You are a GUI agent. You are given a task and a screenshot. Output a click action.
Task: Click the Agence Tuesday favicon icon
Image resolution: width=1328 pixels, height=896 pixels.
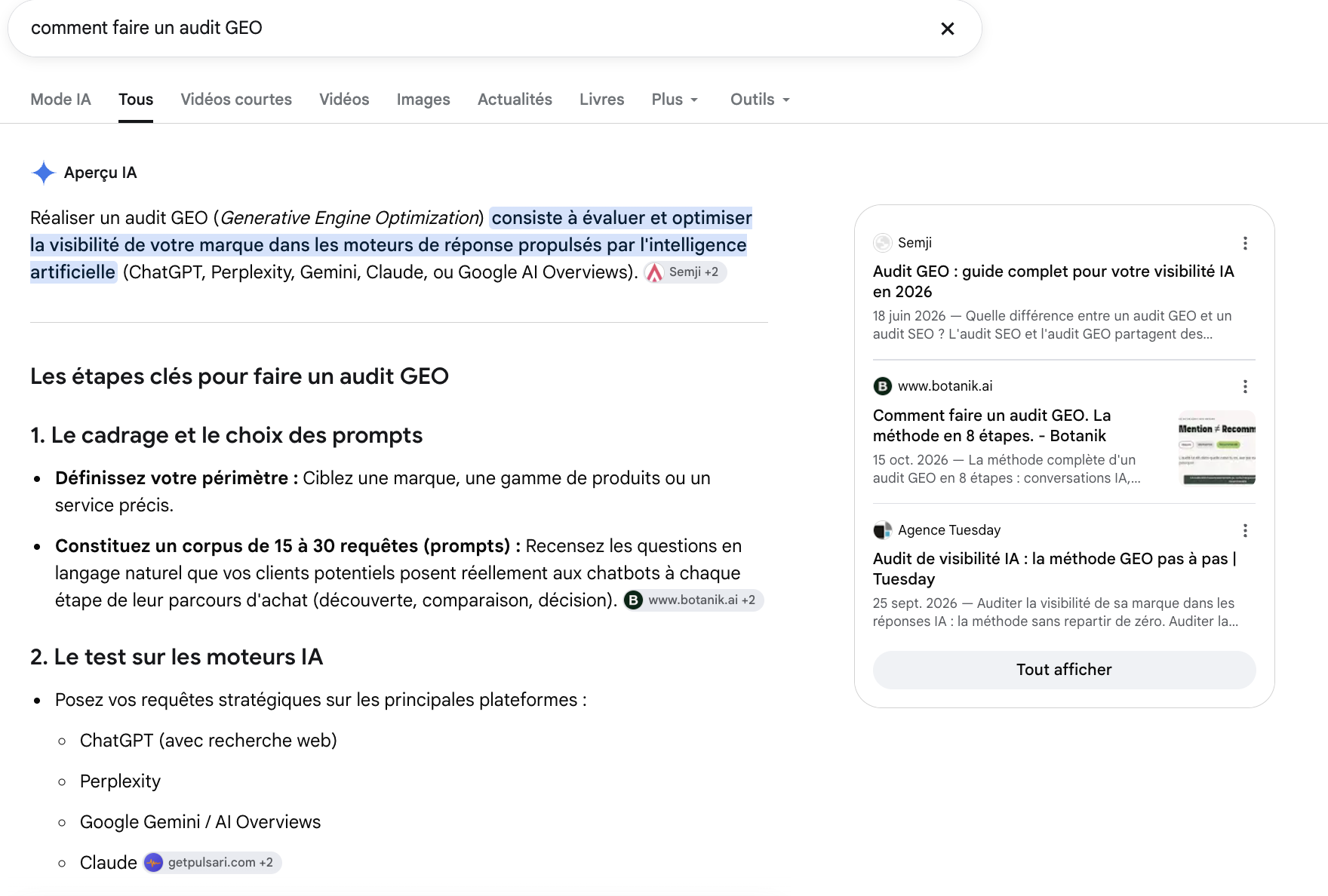pos(882,530)
